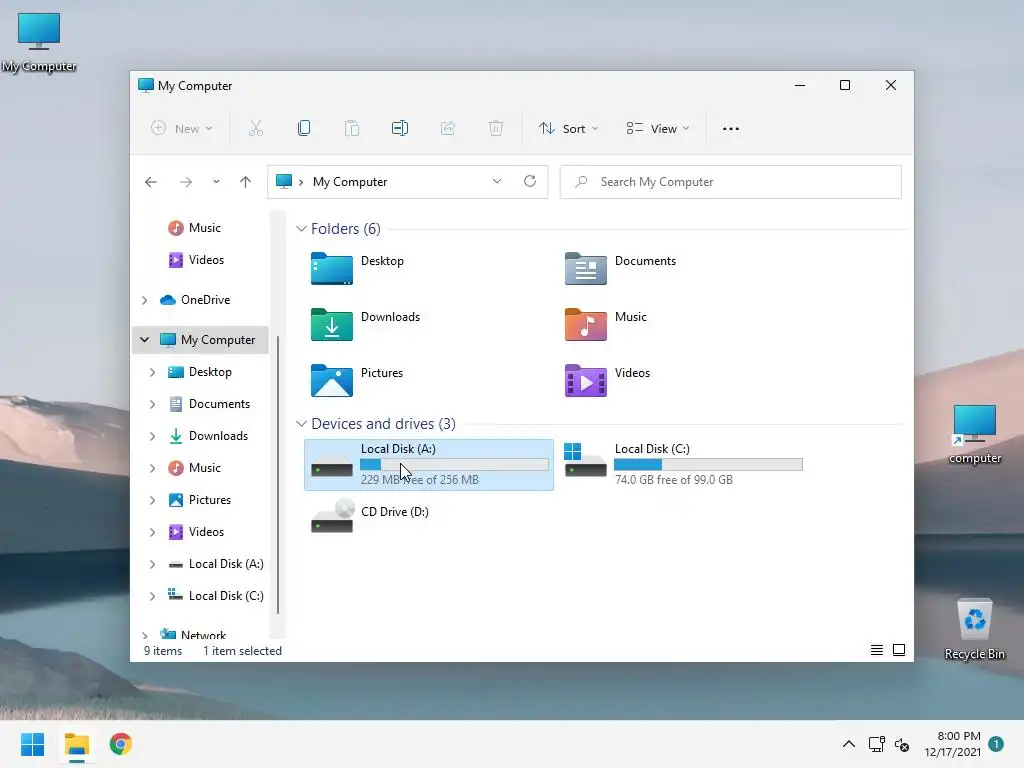The height and width of the screenshot is (768, 1024).
Task: Launch Chrome from taskbar
Action: pos(121,744)
